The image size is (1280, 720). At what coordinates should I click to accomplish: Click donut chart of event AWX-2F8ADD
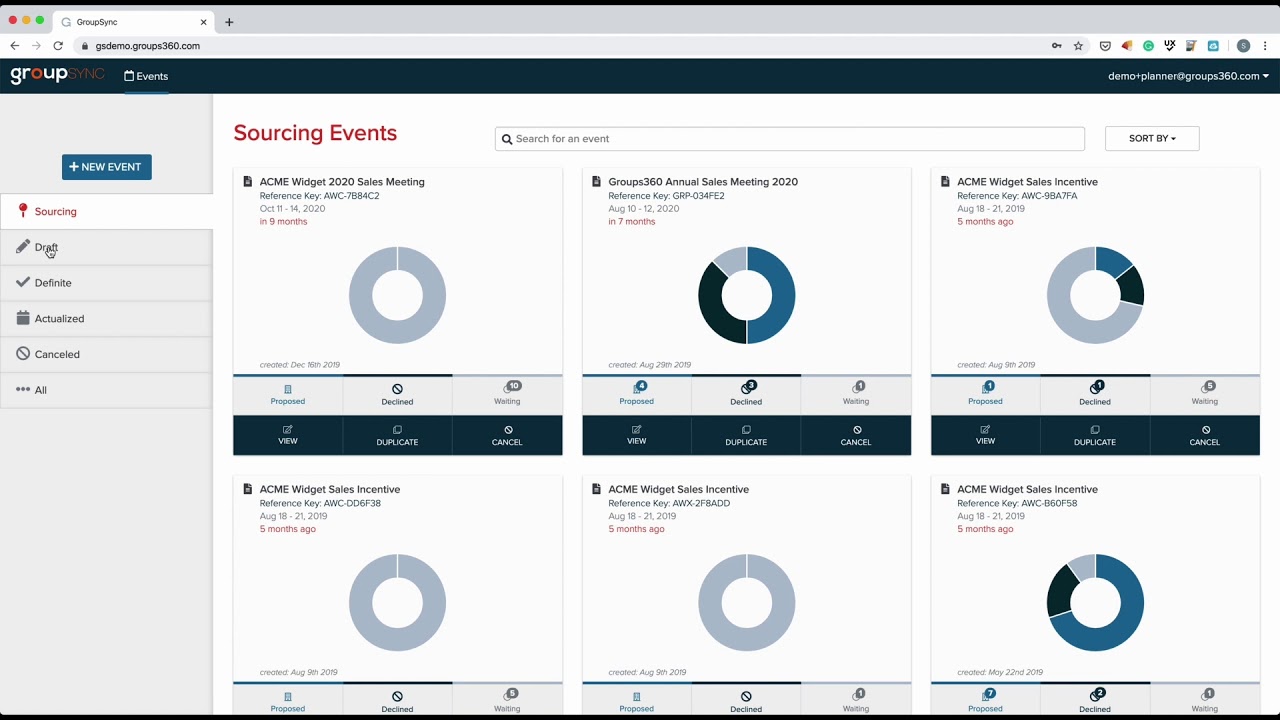click(x=747, y=603)
